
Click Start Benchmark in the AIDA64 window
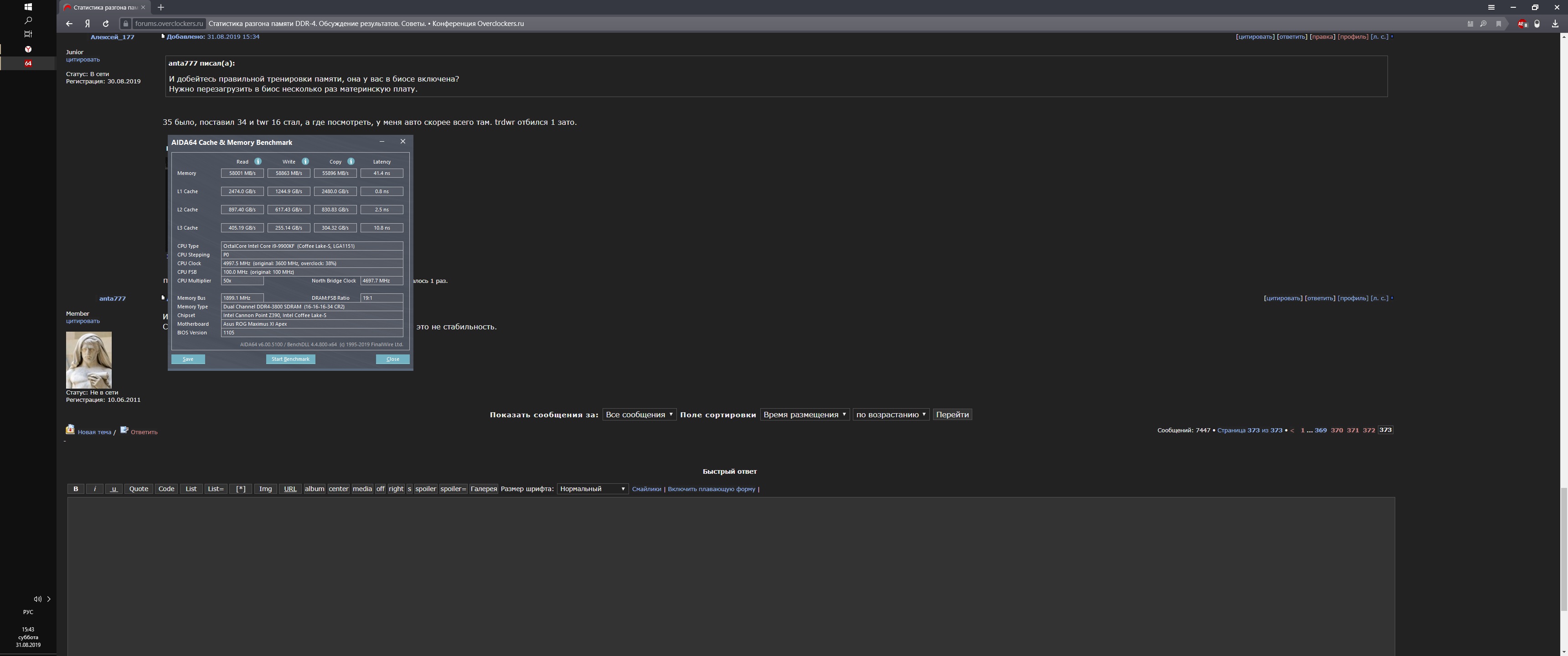(x=290, y=359)
